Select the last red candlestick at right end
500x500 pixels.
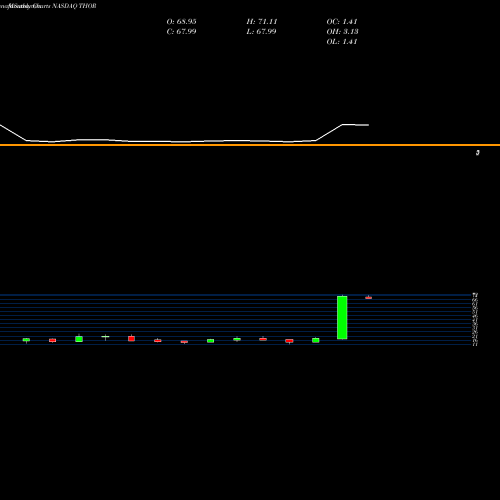click(368, 297)
